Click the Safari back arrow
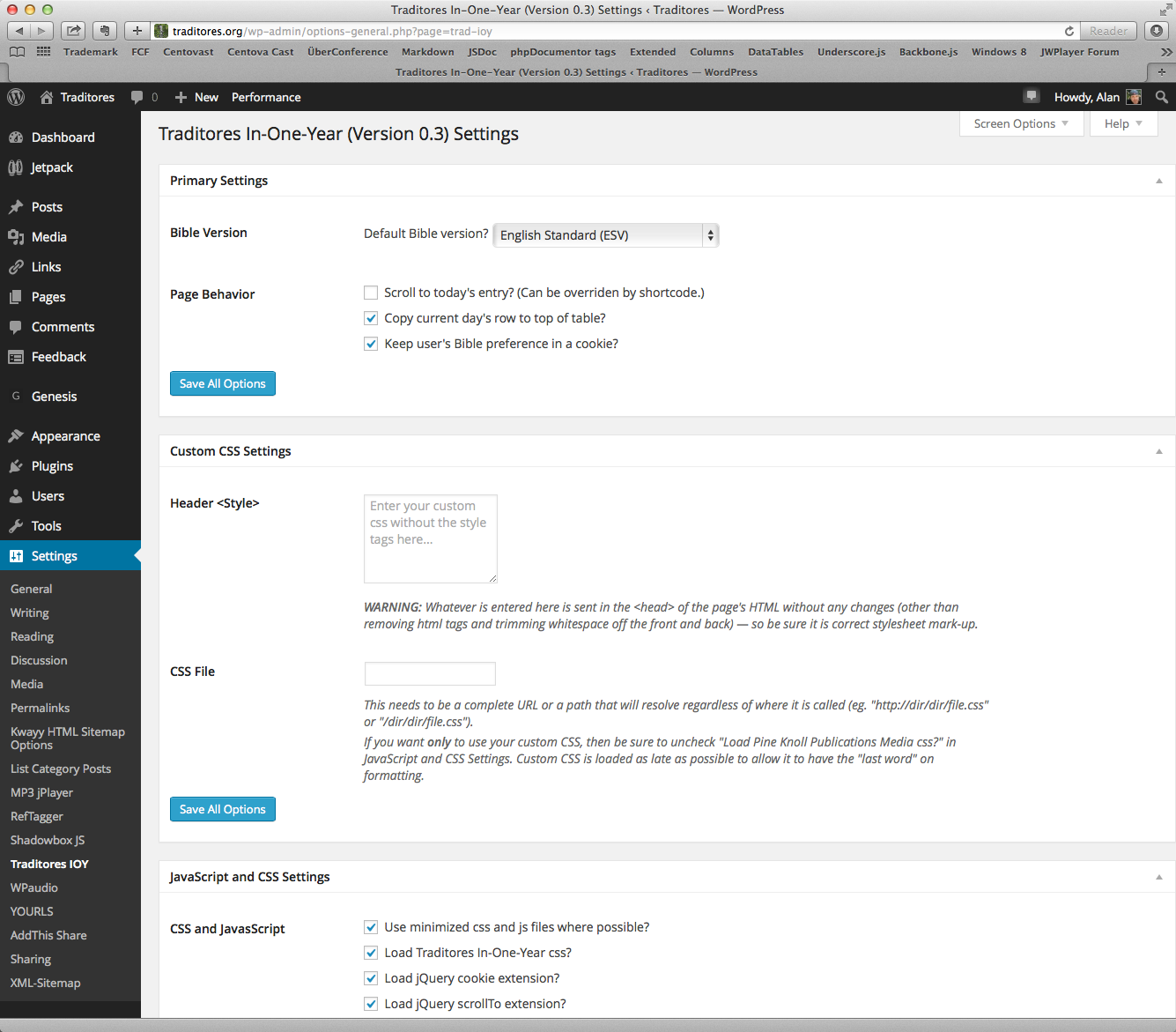The height and width of the screenshot is (1032, 1176). (x=19, y=31)
